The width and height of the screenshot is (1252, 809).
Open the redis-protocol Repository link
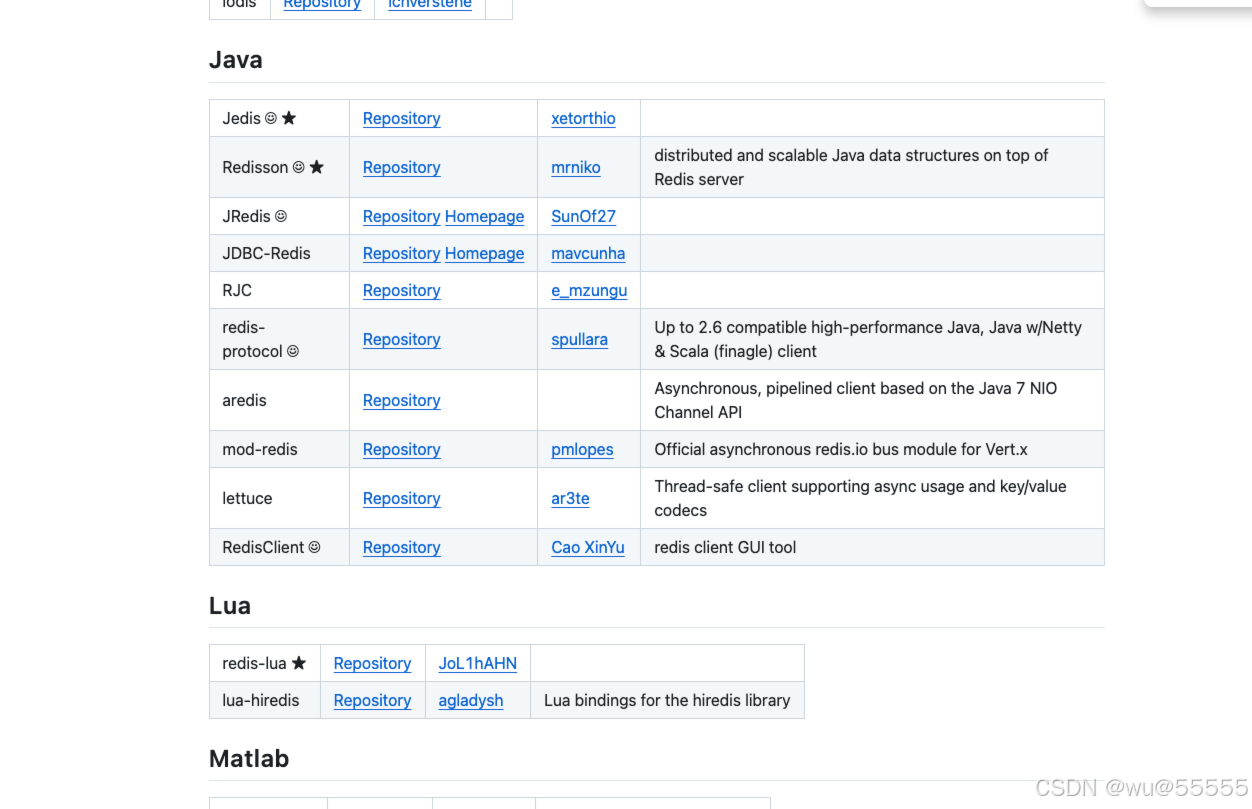(401, 339)
